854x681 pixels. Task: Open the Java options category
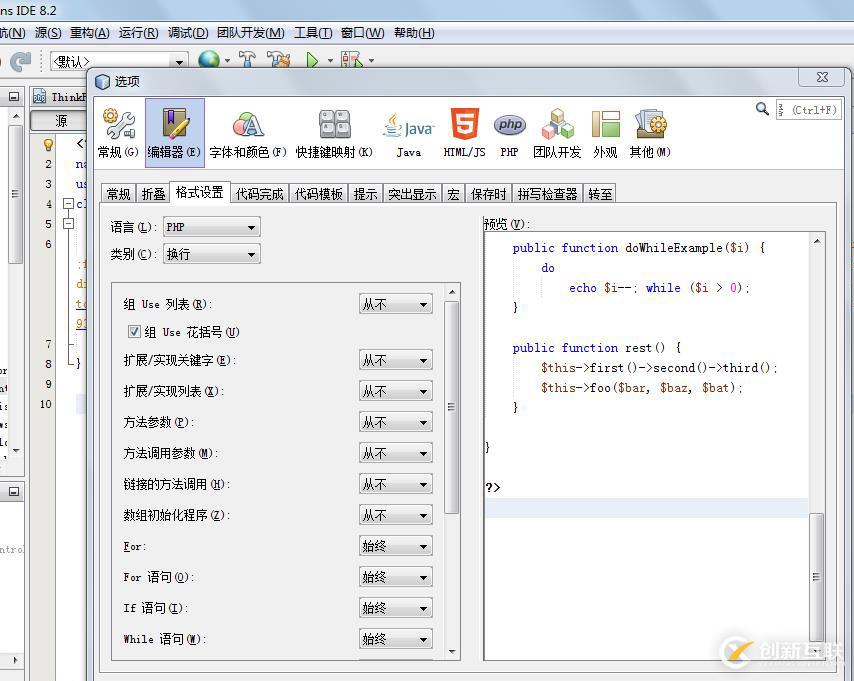pos(408,133)
